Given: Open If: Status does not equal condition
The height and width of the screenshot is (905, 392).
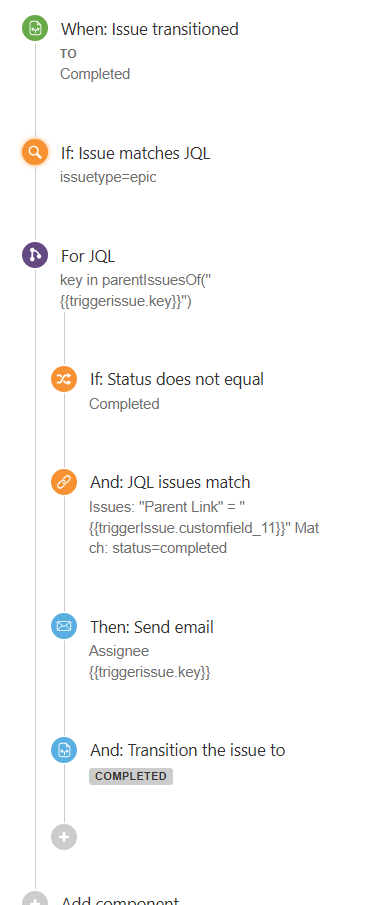Looking at the screenshot, I should 177,379.
